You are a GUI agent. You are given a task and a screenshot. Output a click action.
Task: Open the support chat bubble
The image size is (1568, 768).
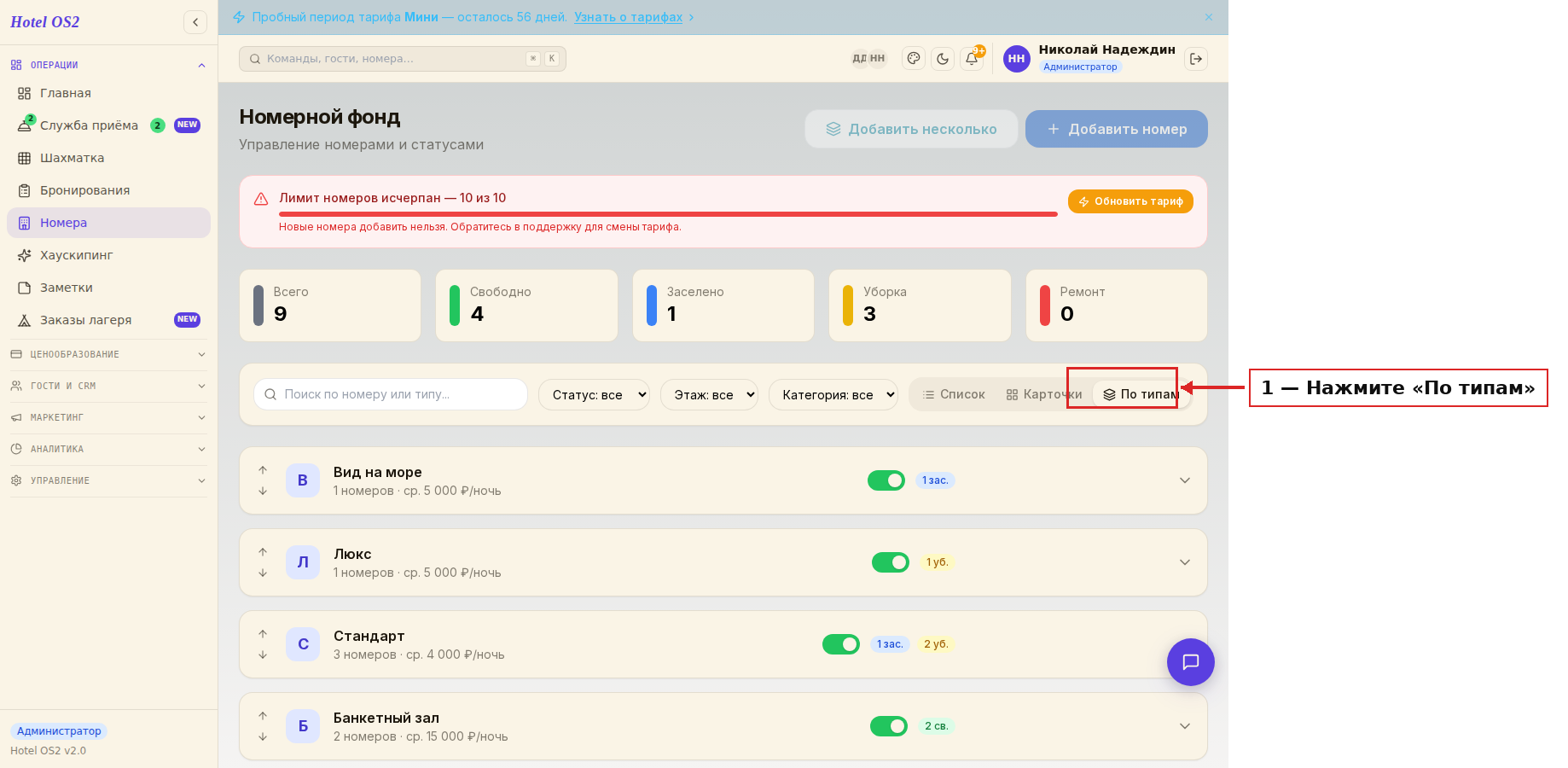(1191, 662)
